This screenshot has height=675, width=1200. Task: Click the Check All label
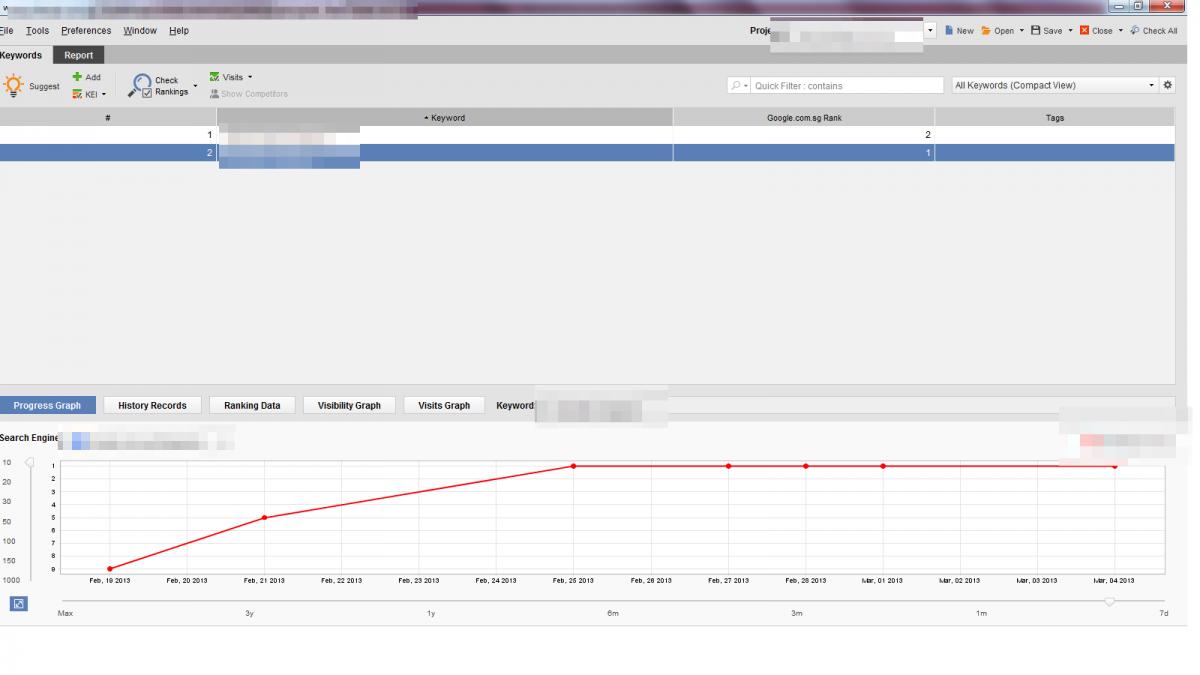1160,31
